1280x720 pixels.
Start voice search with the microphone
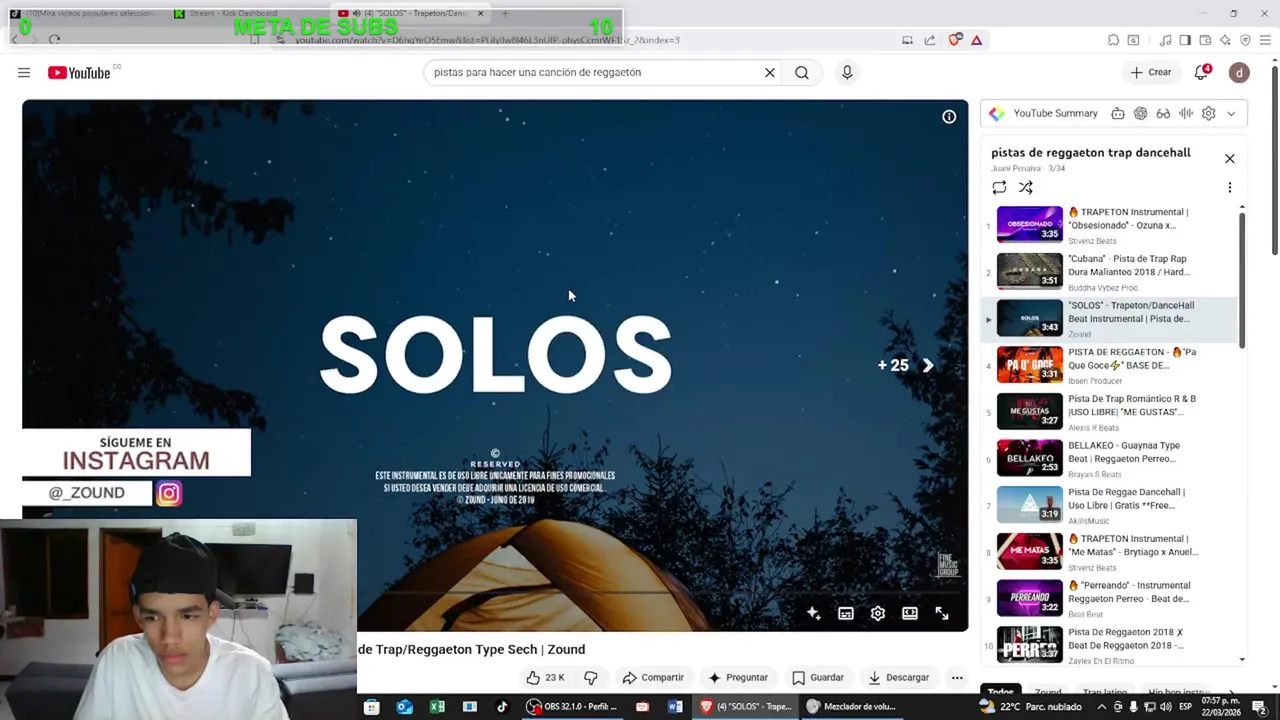coord(847,72)
